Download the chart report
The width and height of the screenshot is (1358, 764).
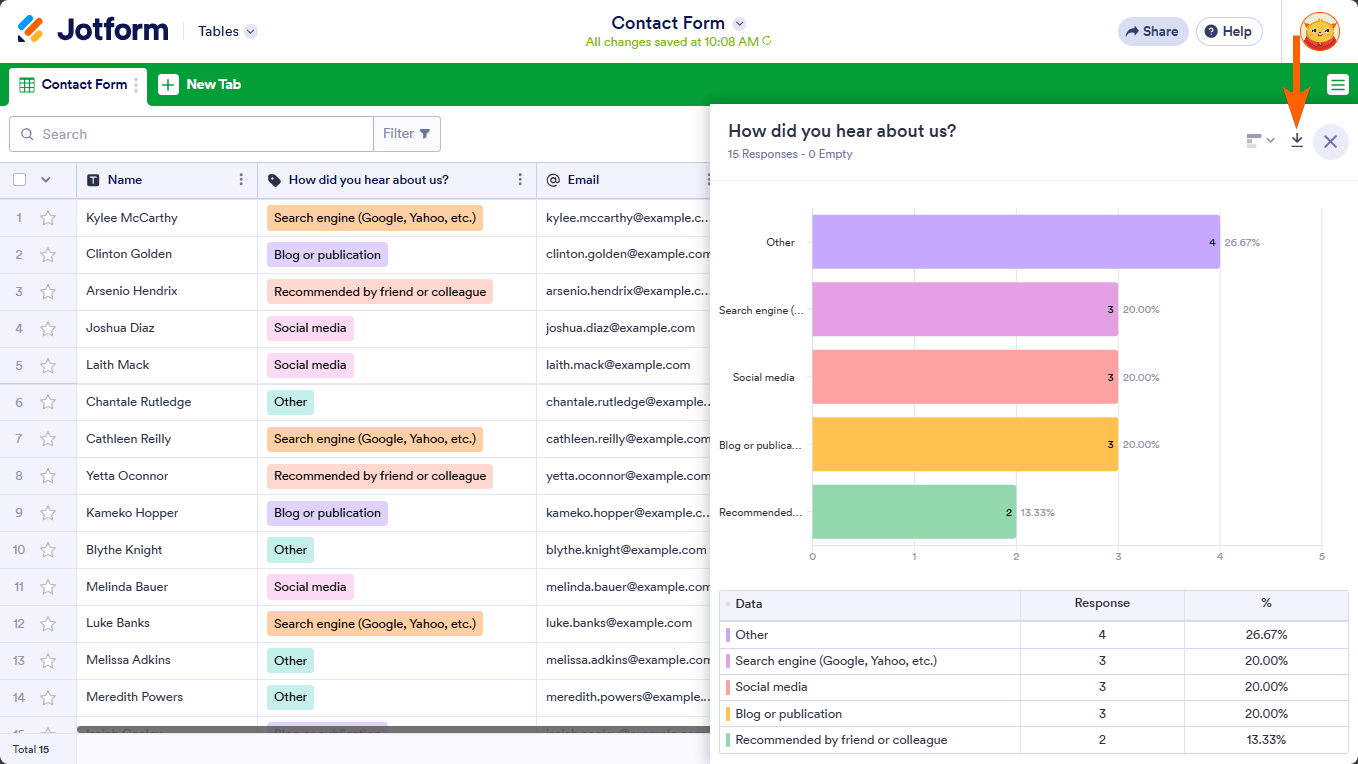[1297, 141]
